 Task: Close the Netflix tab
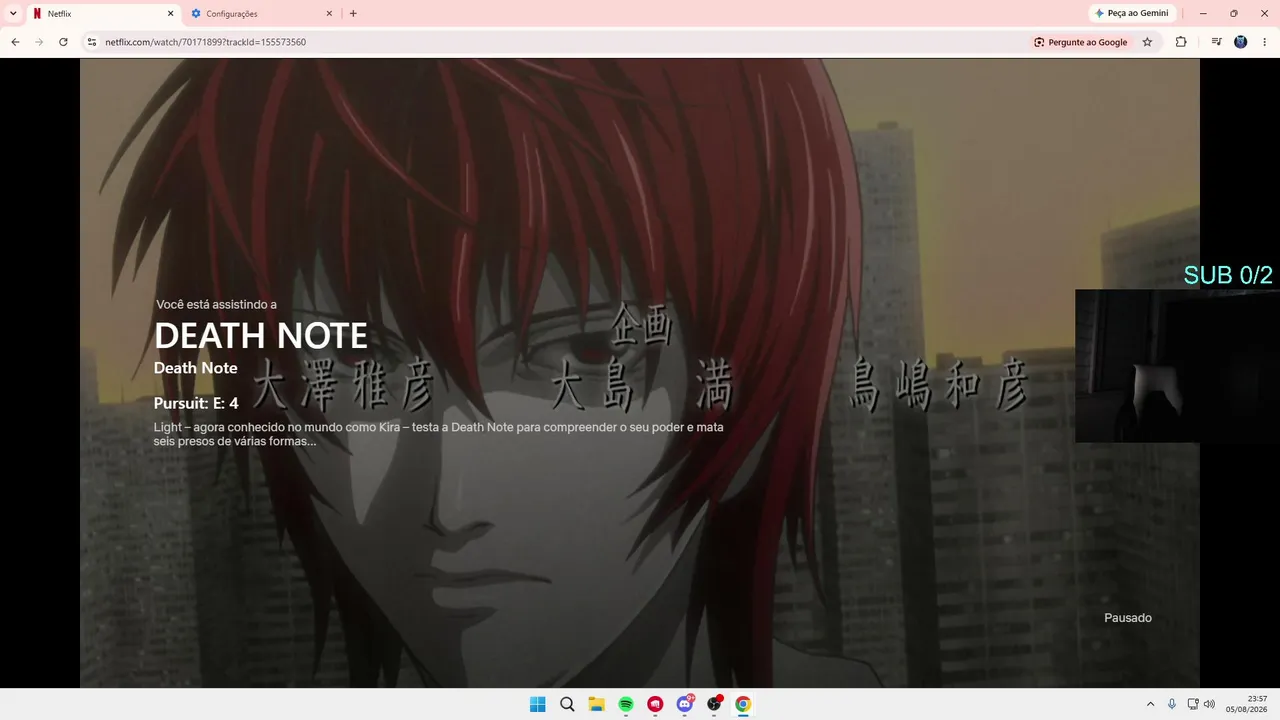170,14
